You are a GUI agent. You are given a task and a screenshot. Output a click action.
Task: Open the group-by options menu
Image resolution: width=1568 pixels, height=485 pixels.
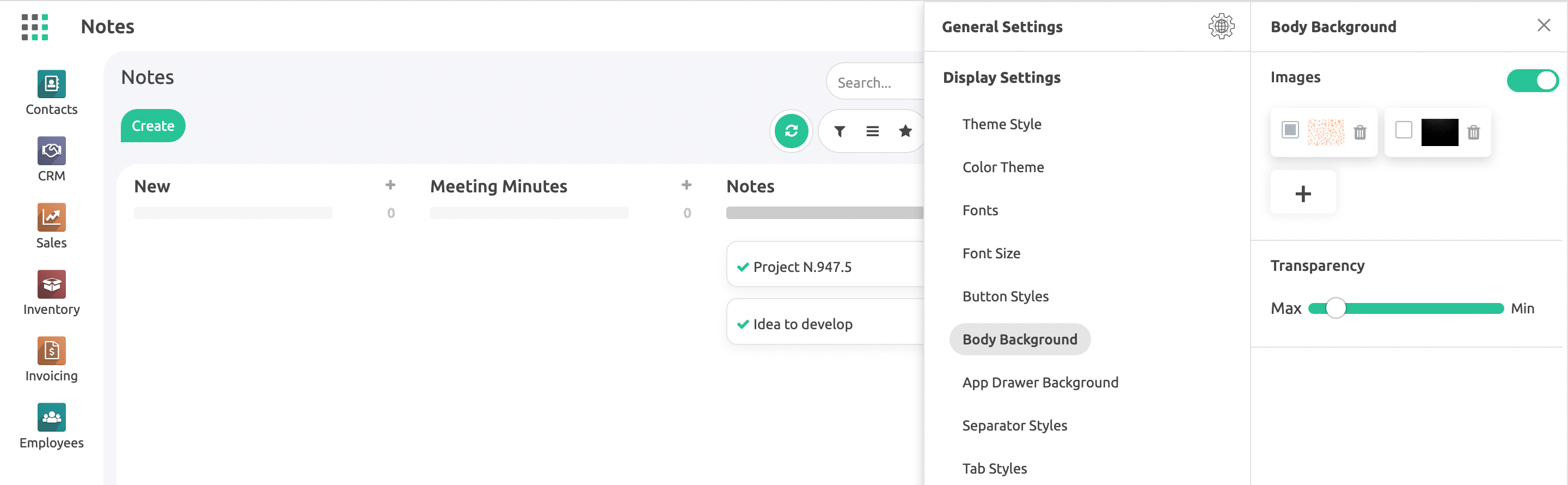click(872, 131)
